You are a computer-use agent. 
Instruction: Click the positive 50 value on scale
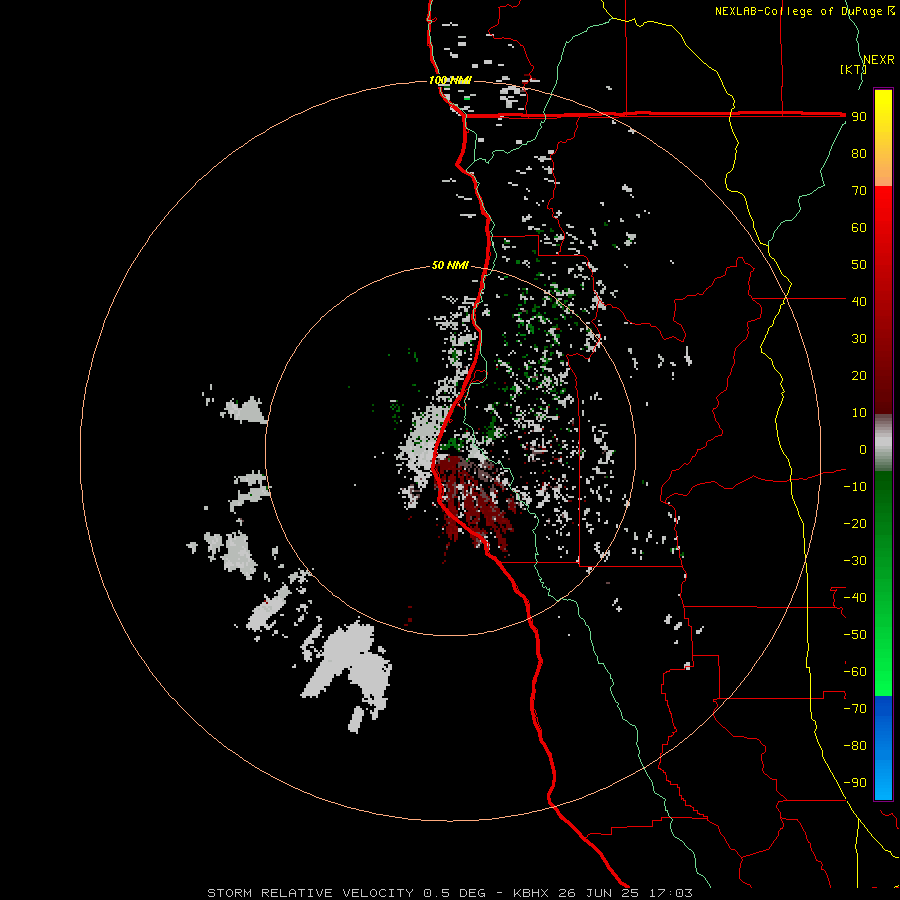pyautogui.click(x=859, y=265)
